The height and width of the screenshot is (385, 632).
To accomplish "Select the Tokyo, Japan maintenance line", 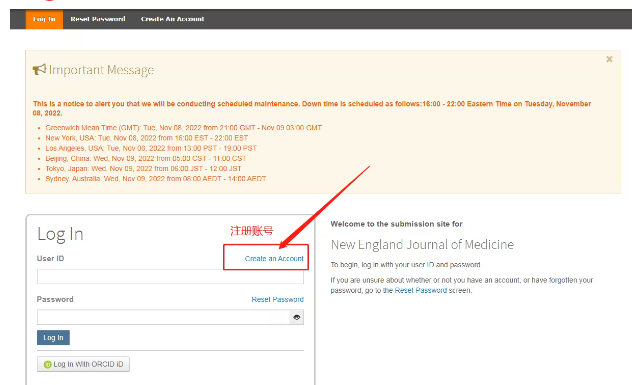I will [143, 169].
